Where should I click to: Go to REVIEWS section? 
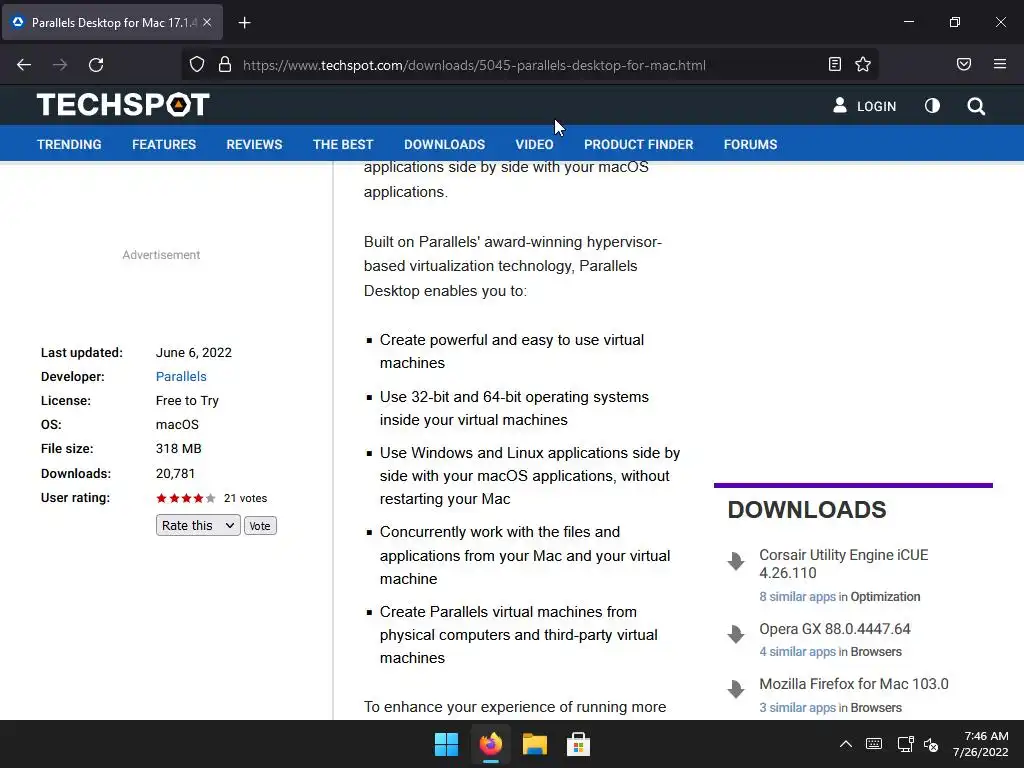point(254,144)
